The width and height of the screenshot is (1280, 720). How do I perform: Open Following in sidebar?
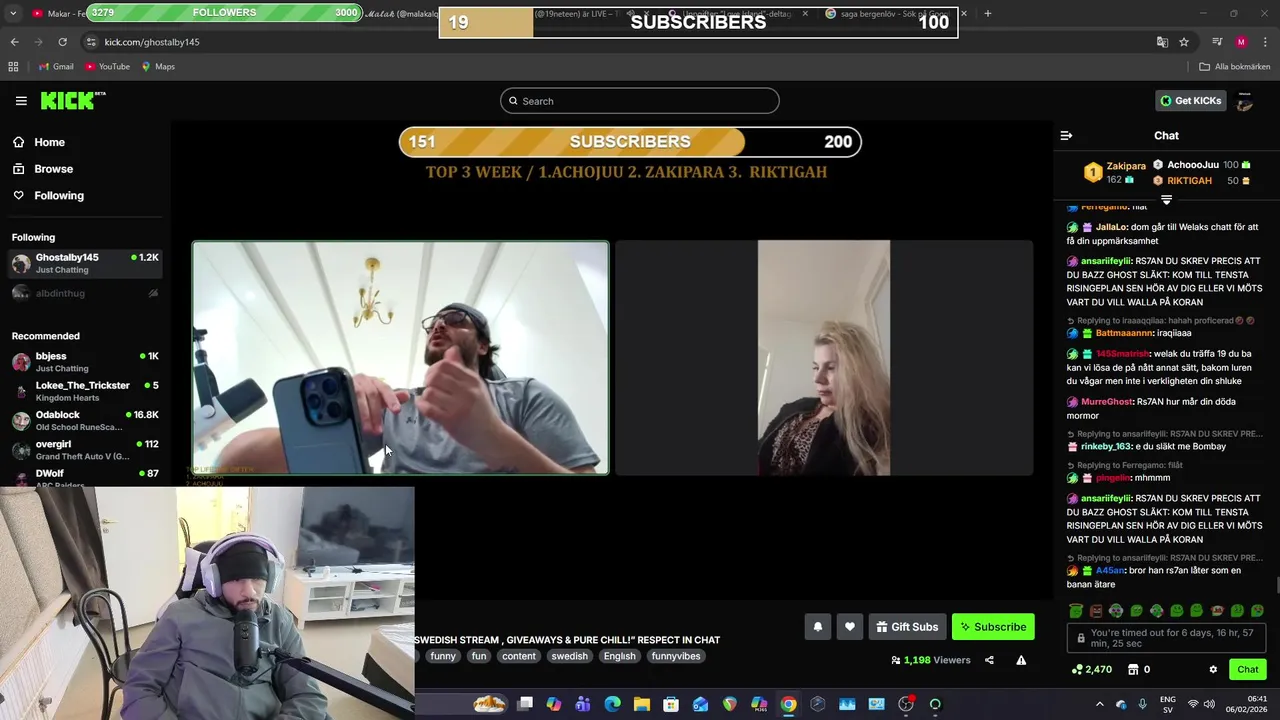pyautogui.click(x=58, y=196)
